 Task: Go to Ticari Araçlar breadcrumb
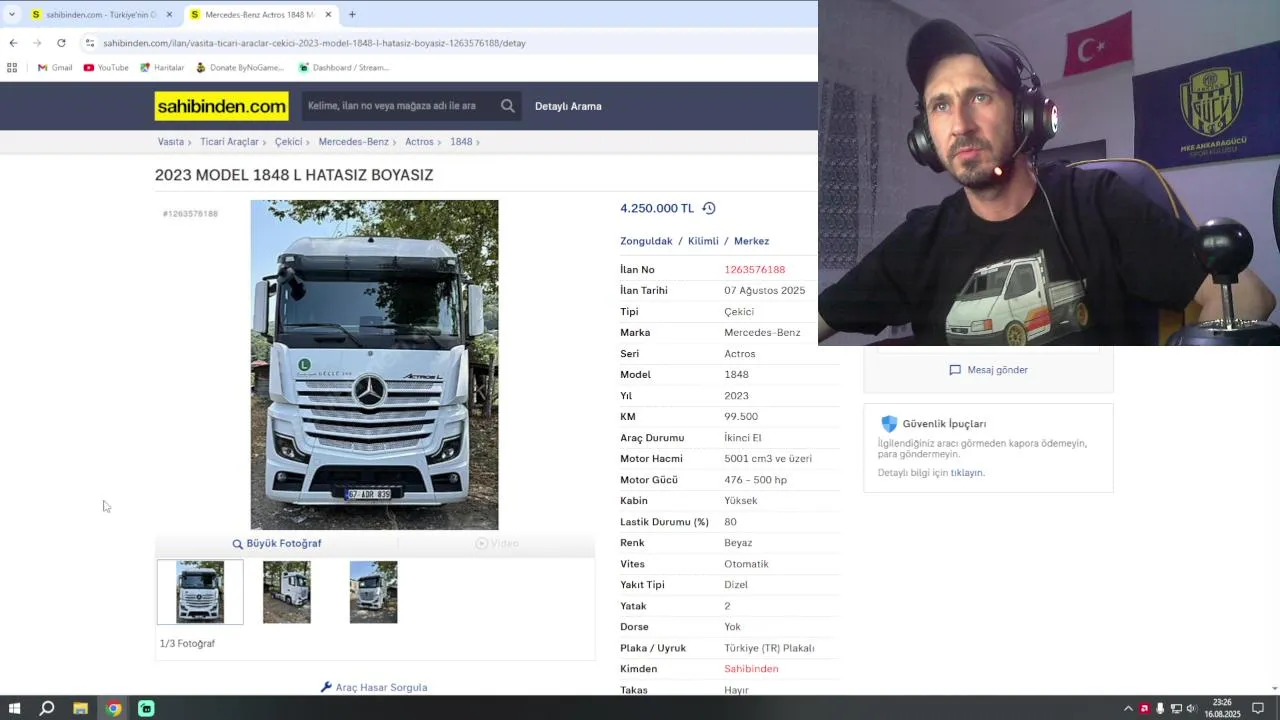point(229,142)
